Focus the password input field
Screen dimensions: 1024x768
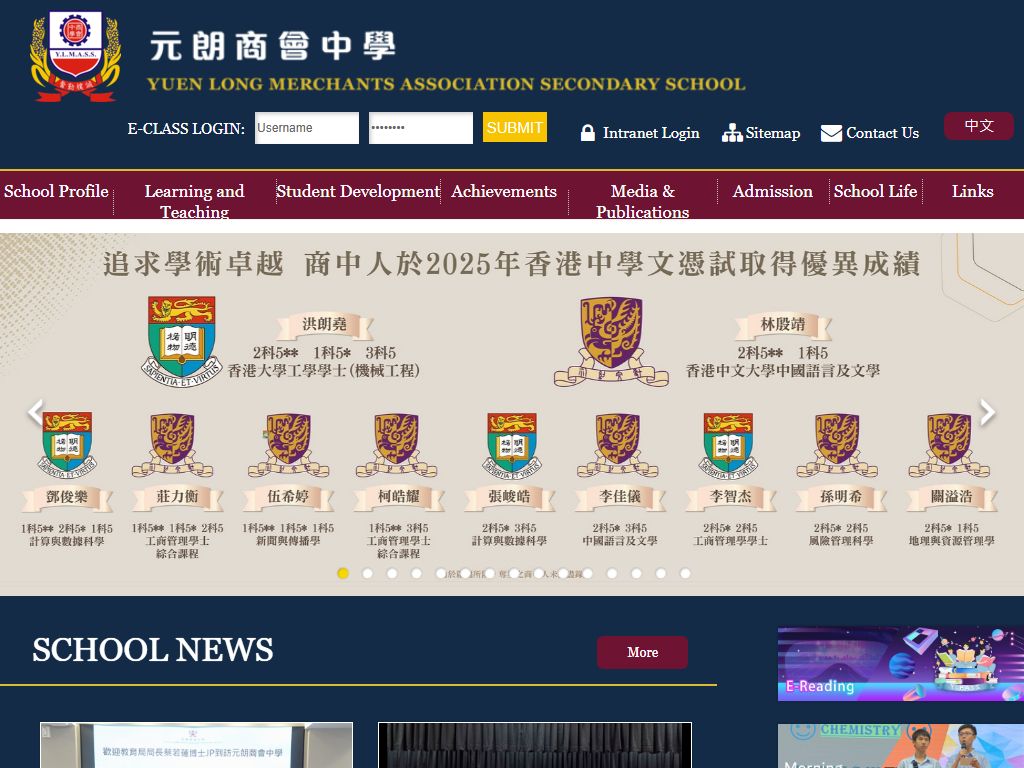421,128
